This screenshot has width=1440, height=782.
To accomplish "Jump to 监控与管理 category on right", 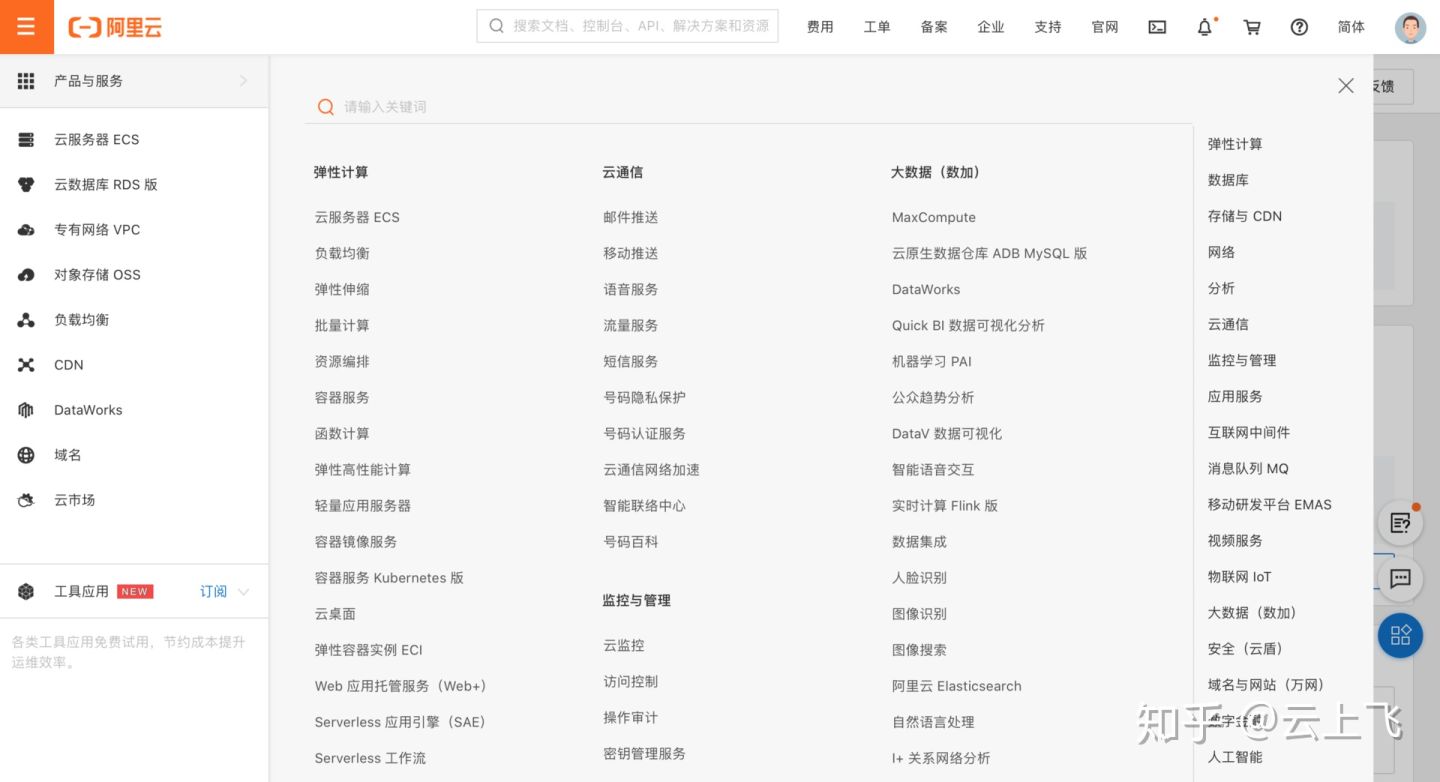I will (1242, 360).
